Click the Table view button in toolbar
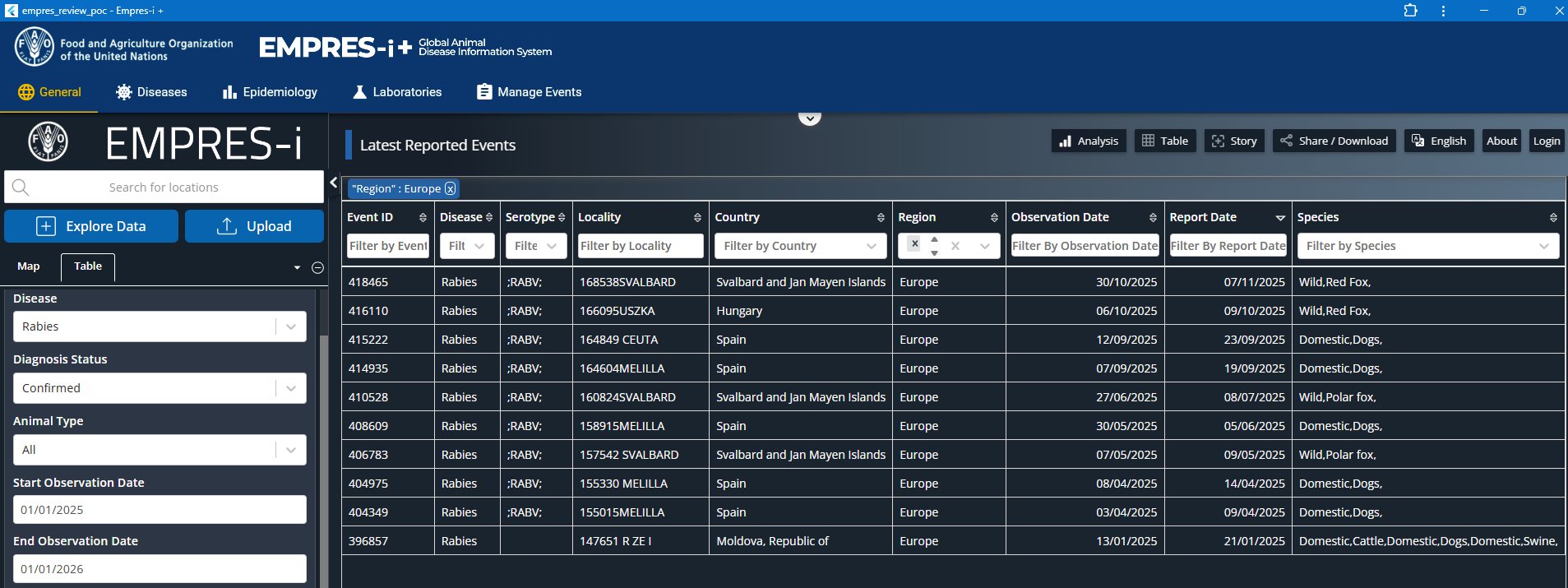The width and height of the screenshot is (1568, 588). point(1165,141)
